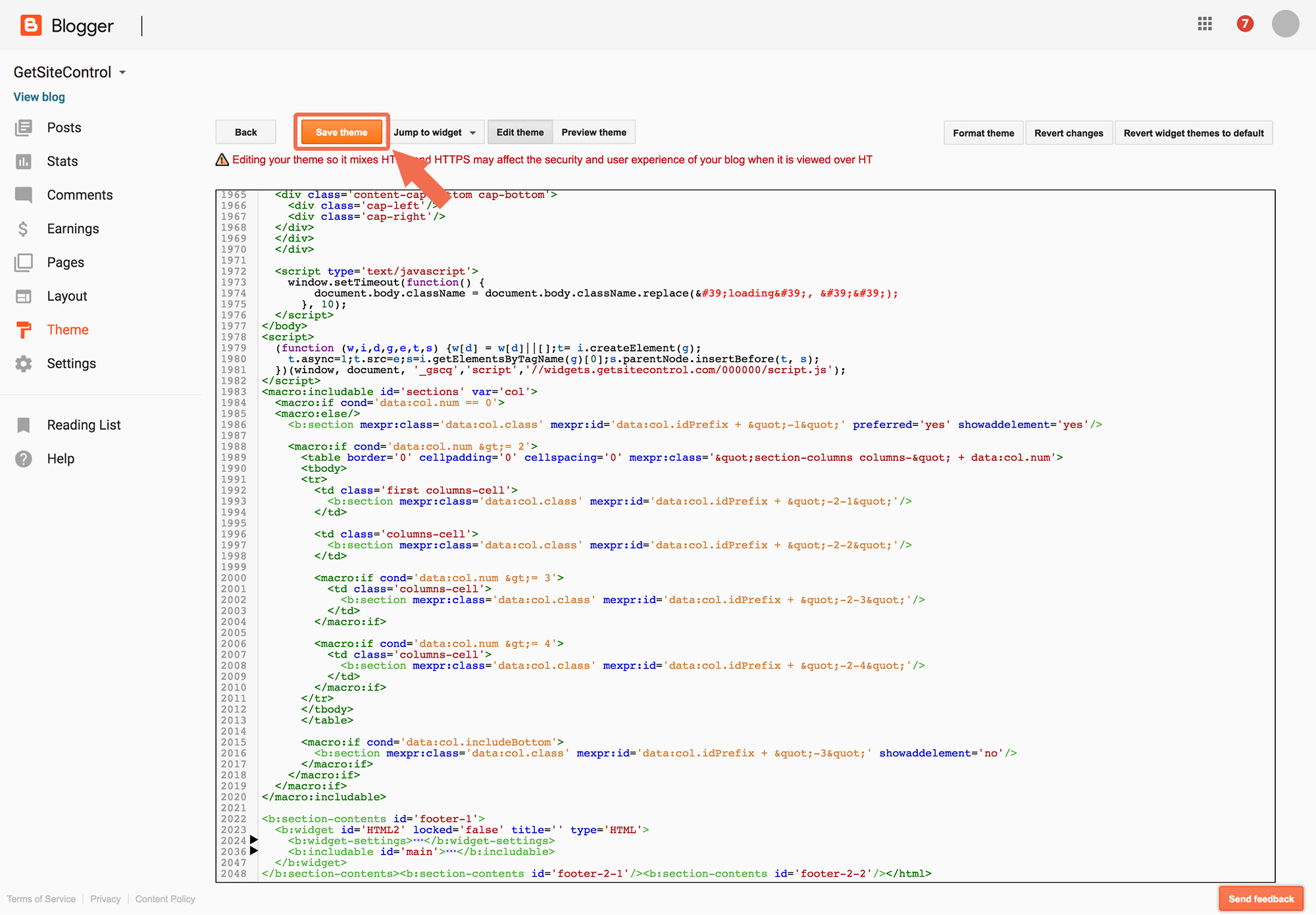This screenshot has height=915, width=1316.
Task: Click the Save theme button
Action: (x=341, y=132)
